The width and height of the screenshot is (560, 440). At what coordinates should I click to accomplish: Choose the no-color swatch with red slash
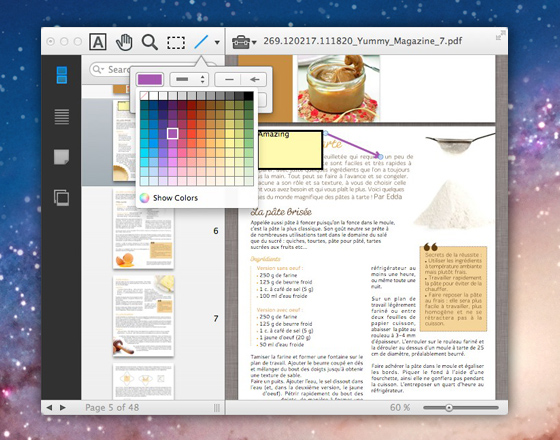point(144,96)
